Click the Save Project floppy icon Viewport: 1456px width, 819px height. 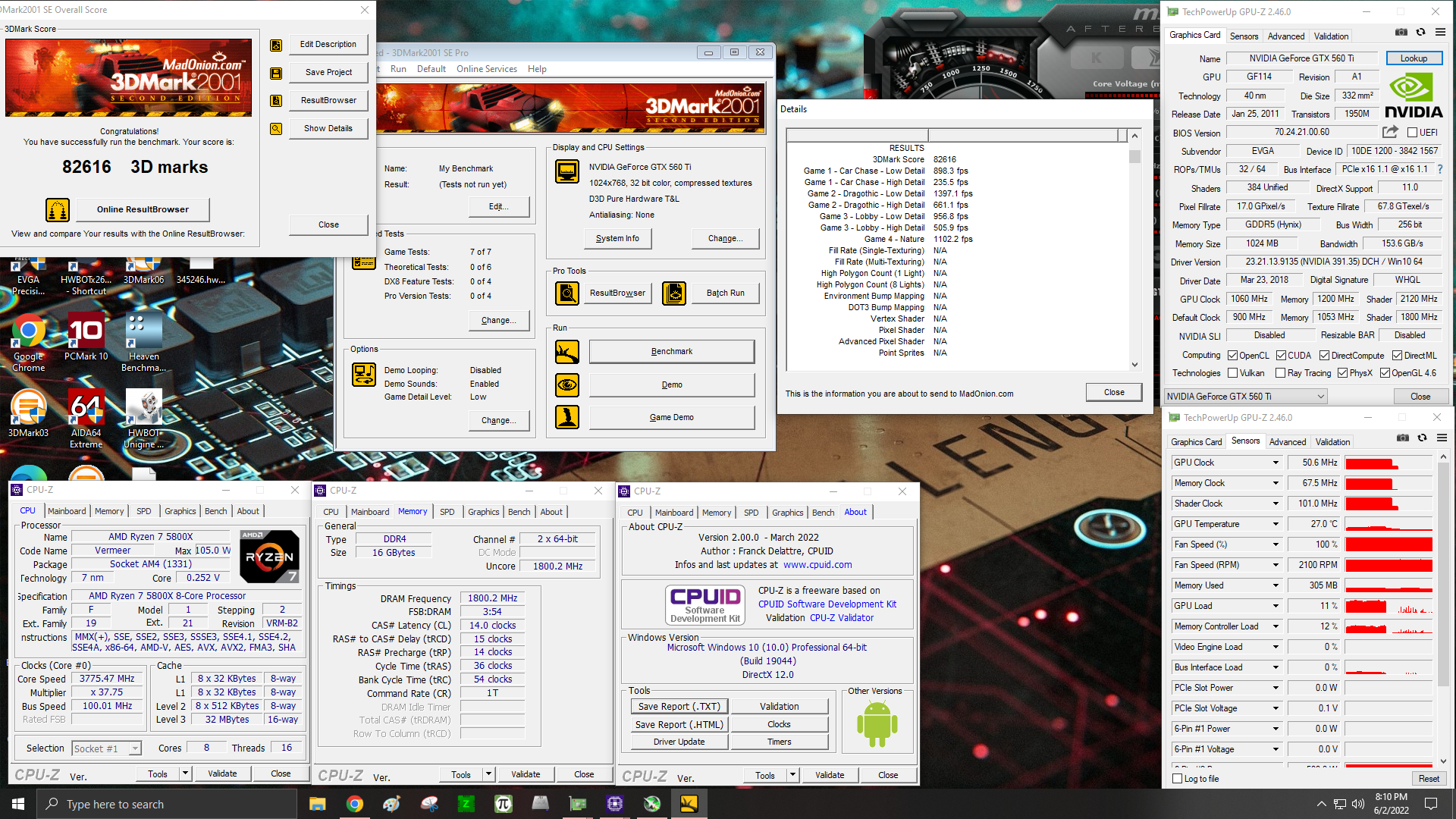[x=276, y=73]
